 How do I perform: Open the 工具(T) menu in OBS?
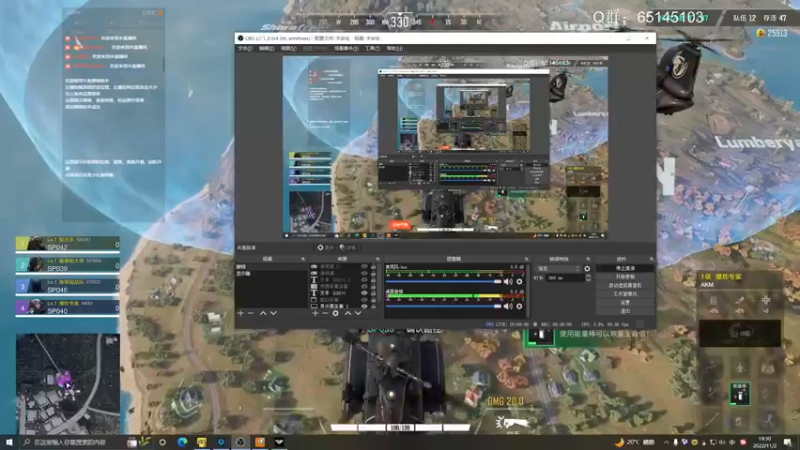click(372, 48)
